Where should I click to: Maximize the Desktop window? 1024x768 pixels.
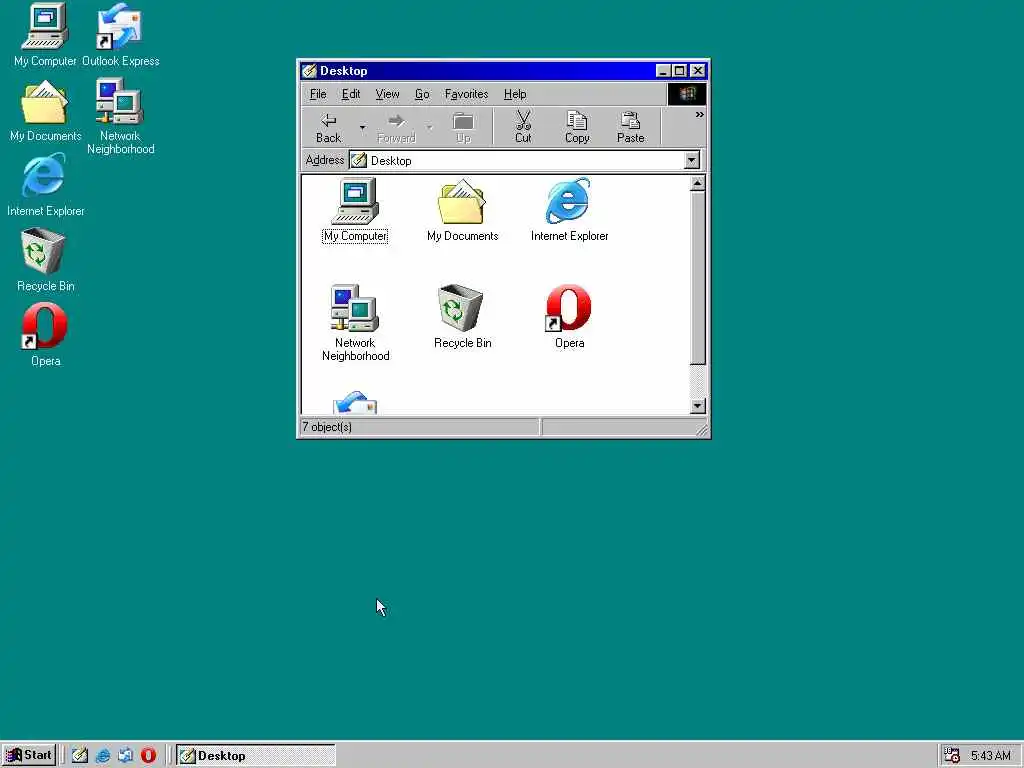679,71
